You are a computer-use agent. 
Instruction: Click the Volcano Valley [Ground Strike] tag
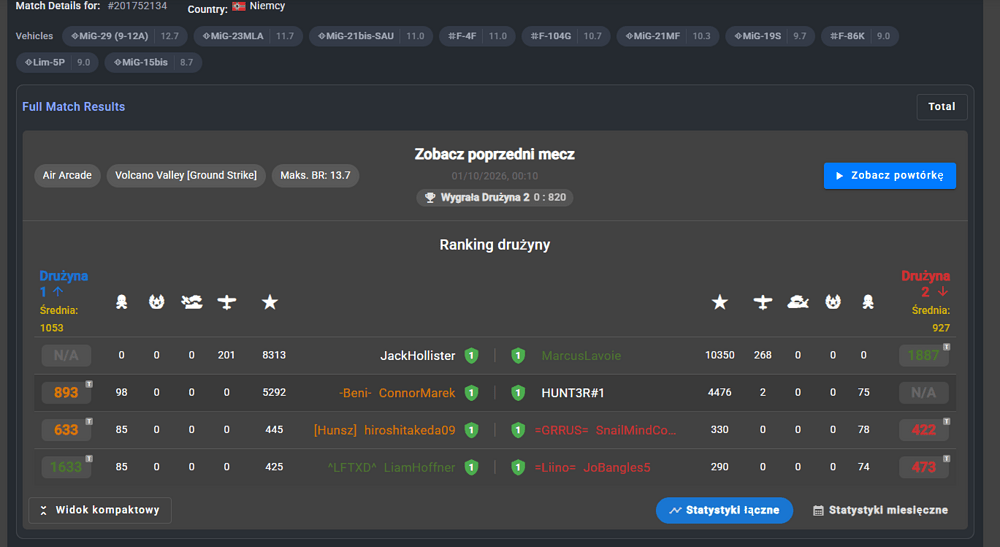tap(186, 175)
